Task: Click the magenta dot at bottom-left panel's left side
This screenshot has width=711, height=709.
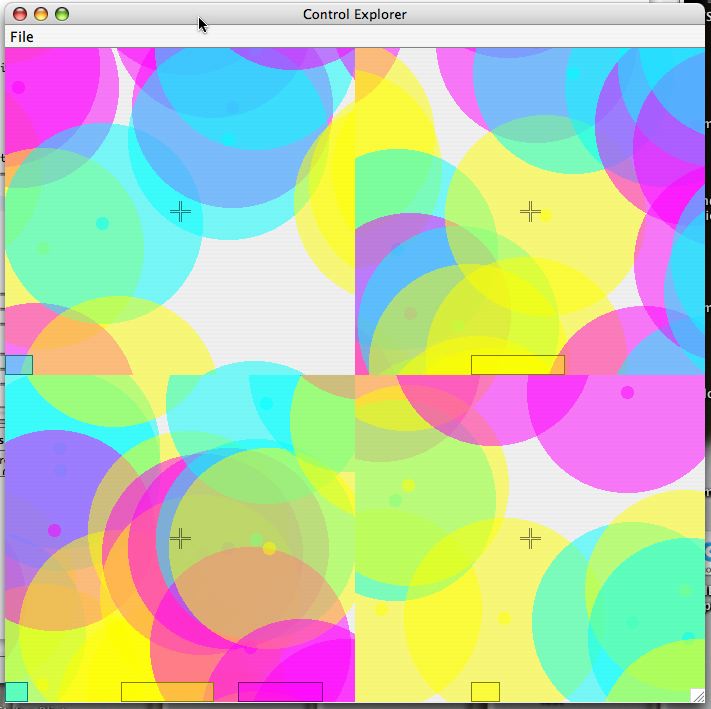Action: [x=54, y=530]
